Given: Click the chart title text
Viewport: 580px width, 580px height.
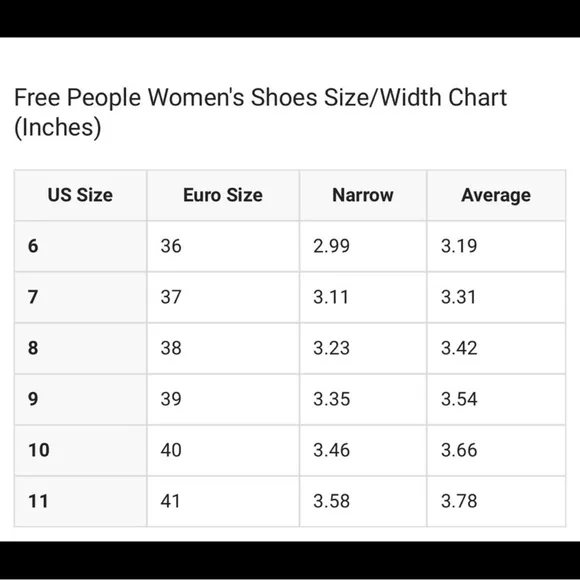Looking at the screenshot, I should [260, 112].
